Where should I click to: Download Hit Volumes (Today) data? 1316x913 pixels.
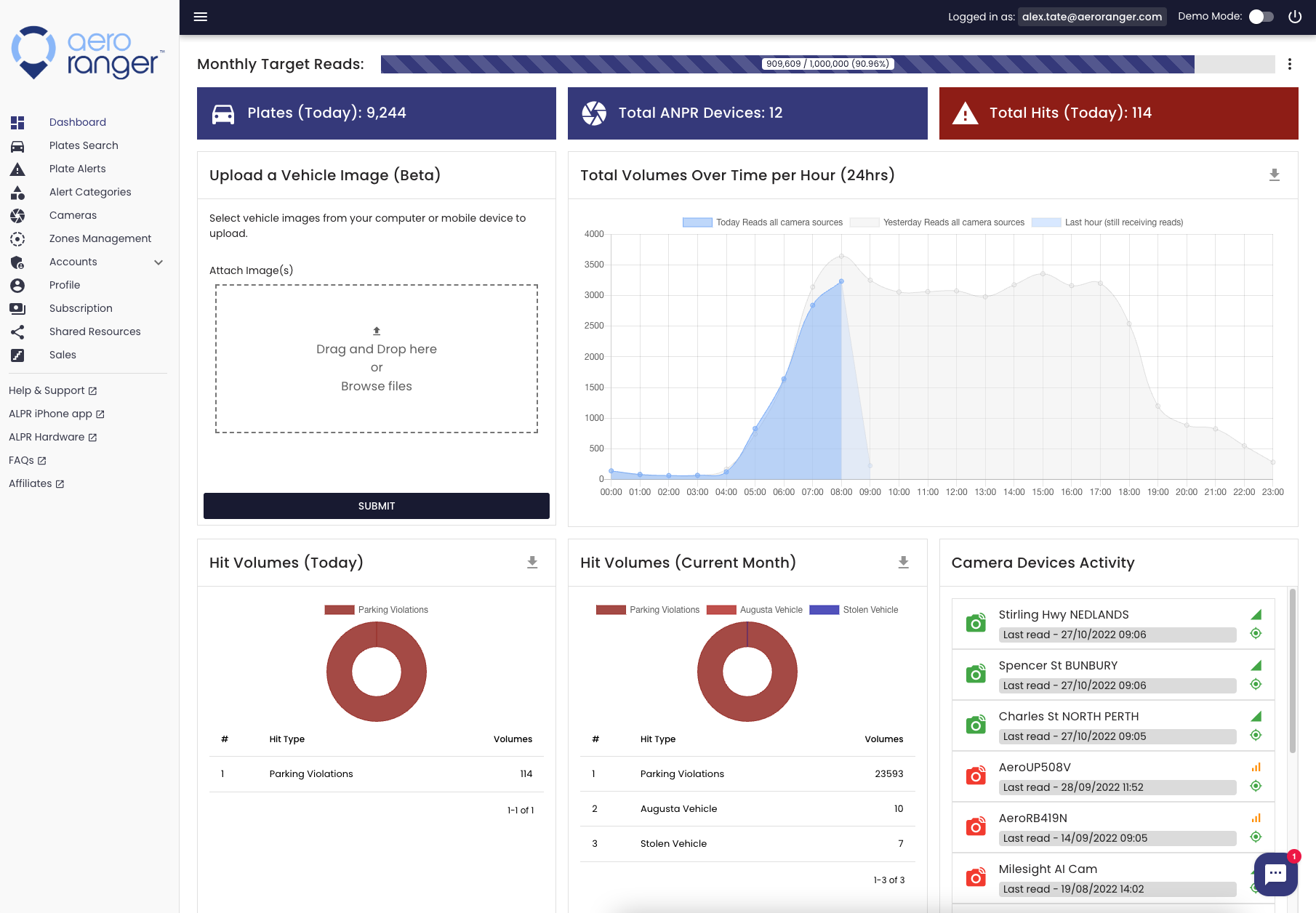(x=532, y=563)
